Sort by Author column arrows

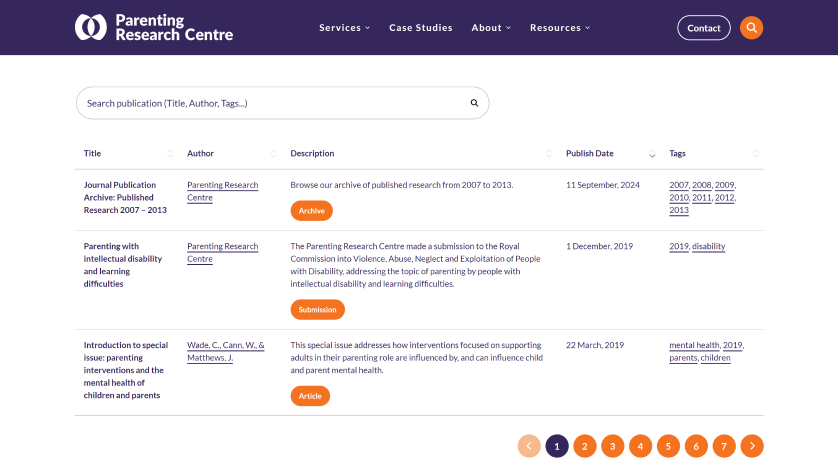coord(273,154)
